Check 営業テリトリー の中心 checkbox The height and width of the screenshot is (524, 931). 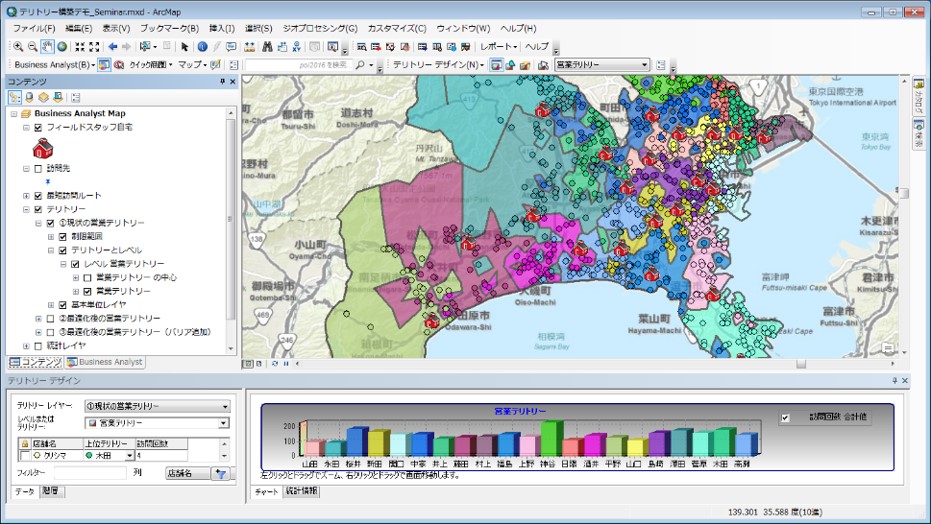[87, 278]
